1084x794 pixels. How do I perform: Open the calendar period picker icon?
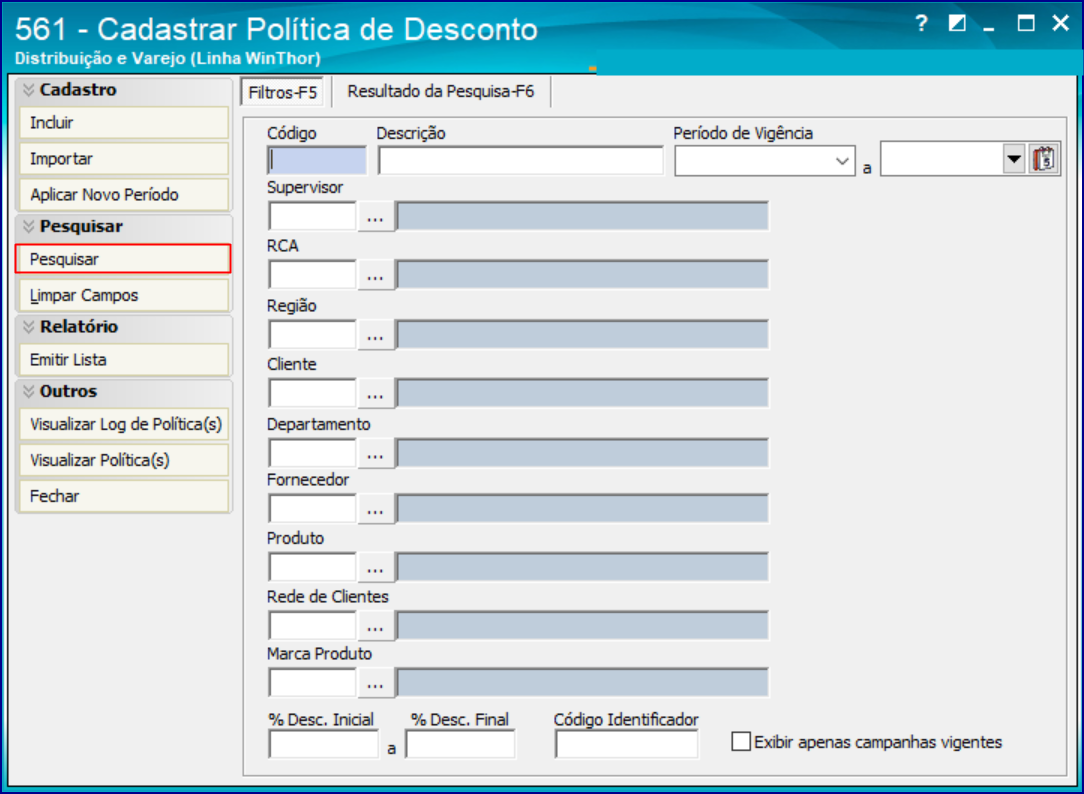(x=1044, y=160)
